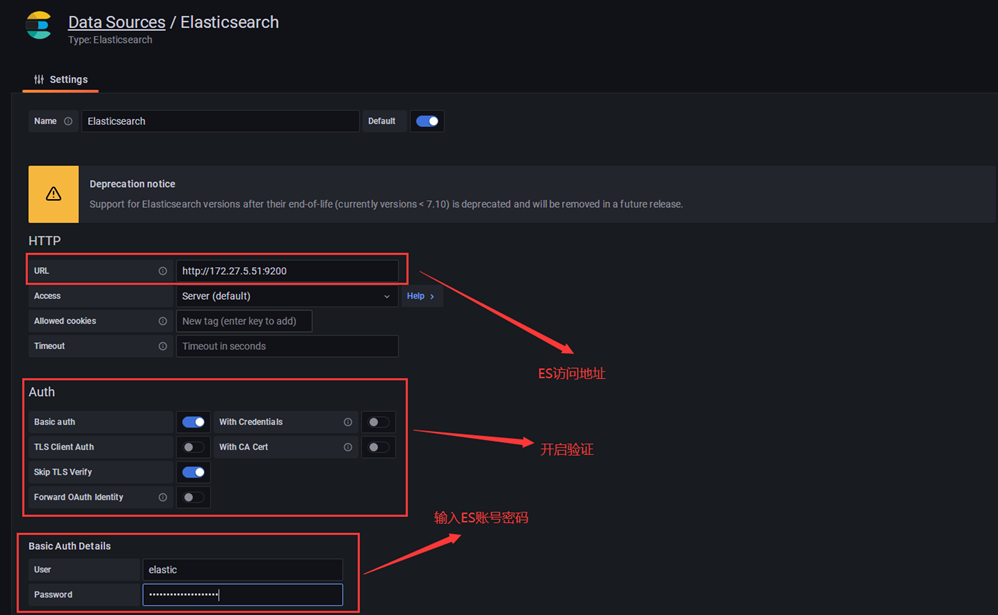The image size is (998, 615).
Task: Click the Password label
Action: (x=53, y=595)
